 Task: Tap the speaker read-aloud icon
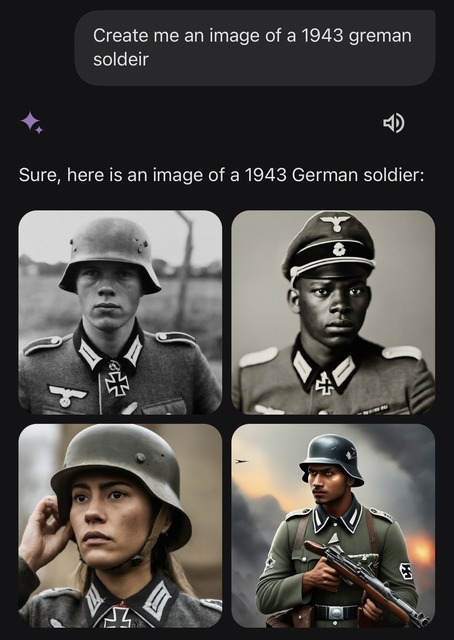[394, 123]
